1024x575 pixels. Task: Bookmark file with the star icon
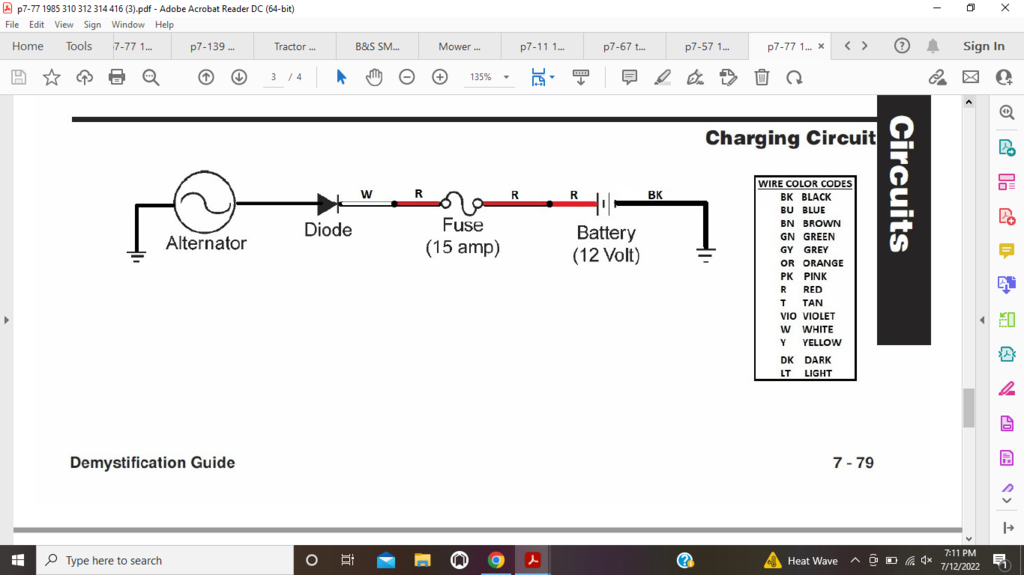(x=51, y=77)
